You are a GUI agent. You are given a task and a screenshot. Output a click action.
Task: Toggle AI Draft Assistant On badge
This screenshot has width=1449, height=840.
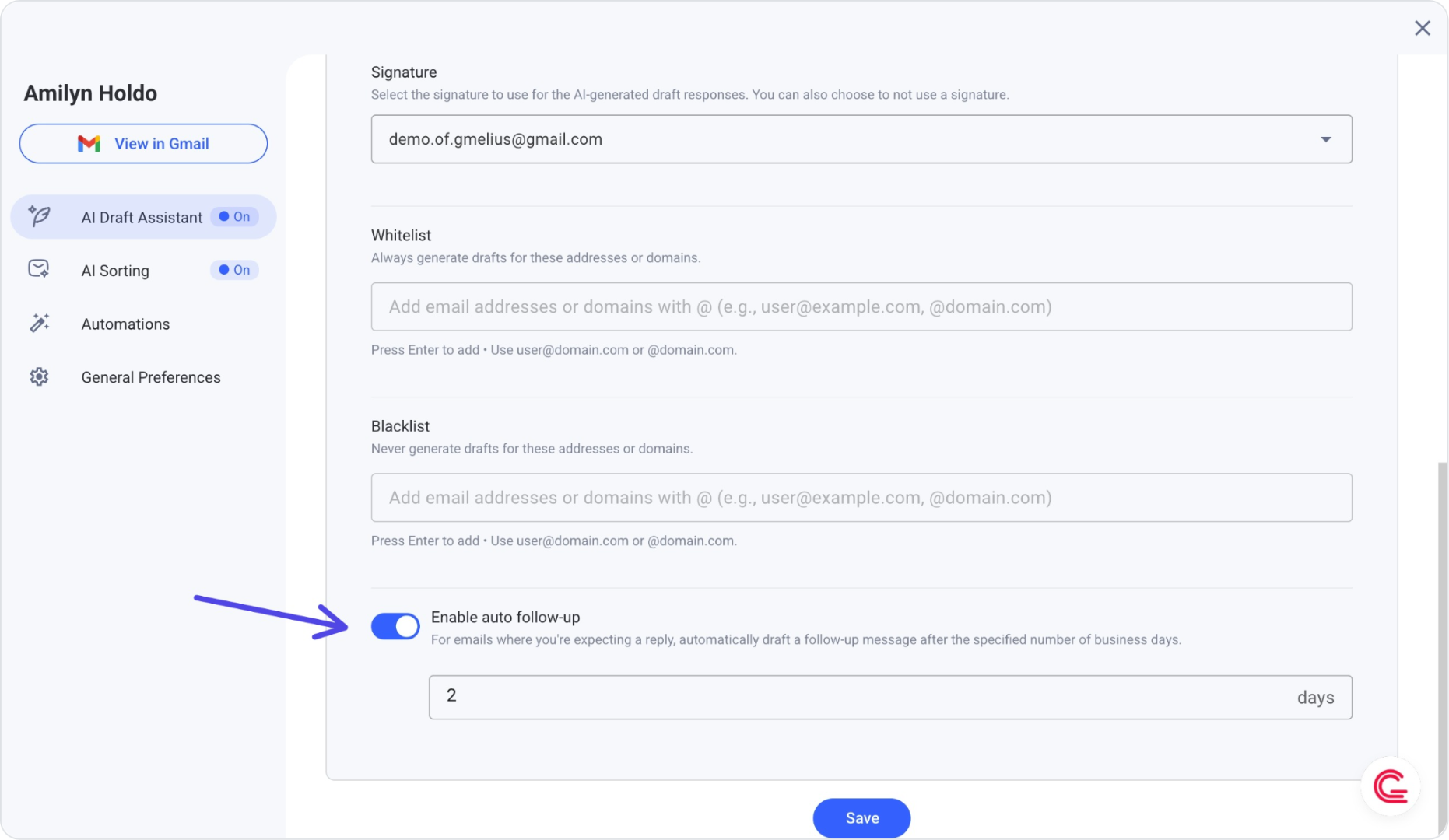[234, 217]
